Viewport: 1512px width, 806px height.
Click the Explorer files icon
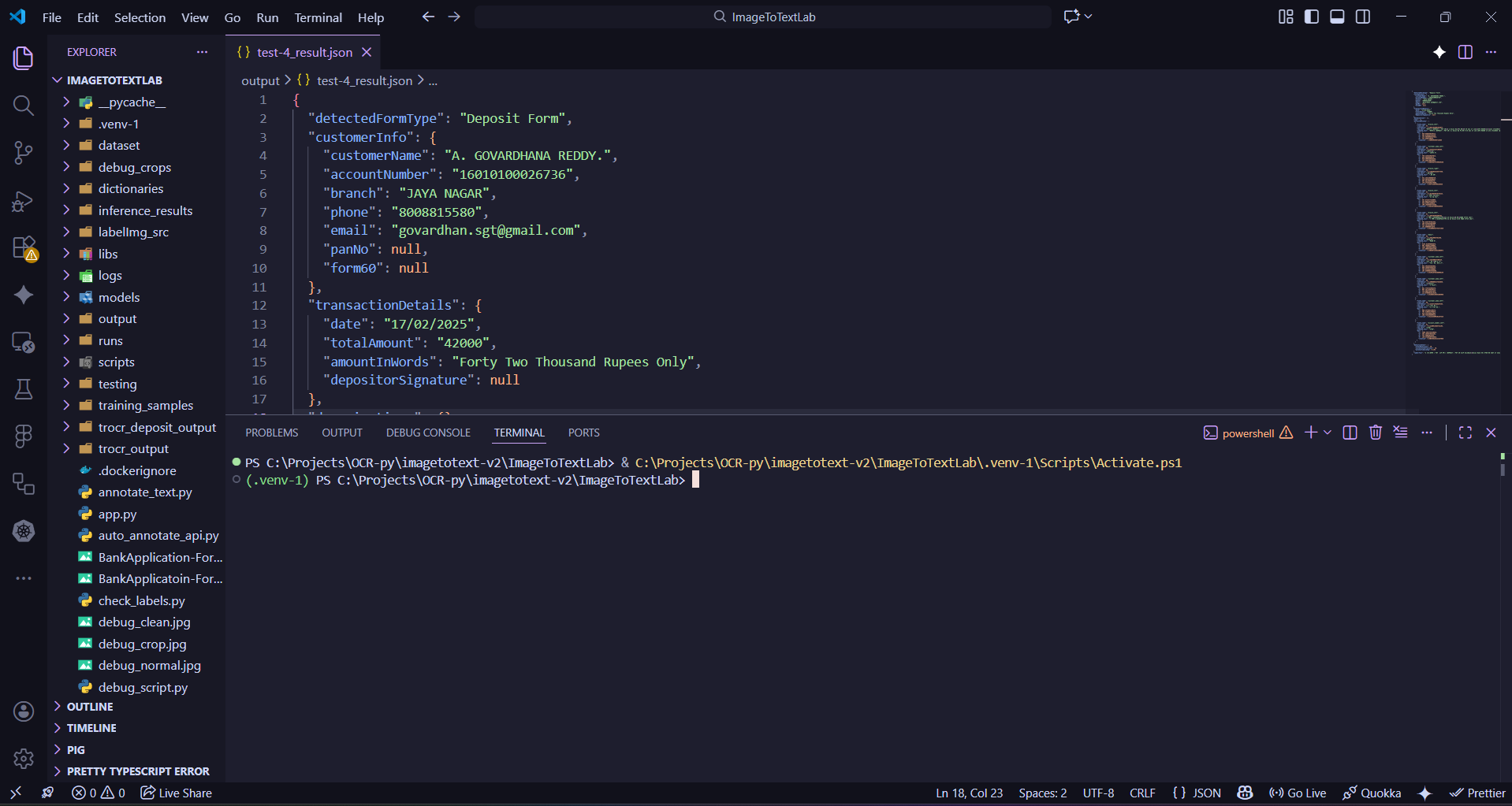[x=24, y=58]
